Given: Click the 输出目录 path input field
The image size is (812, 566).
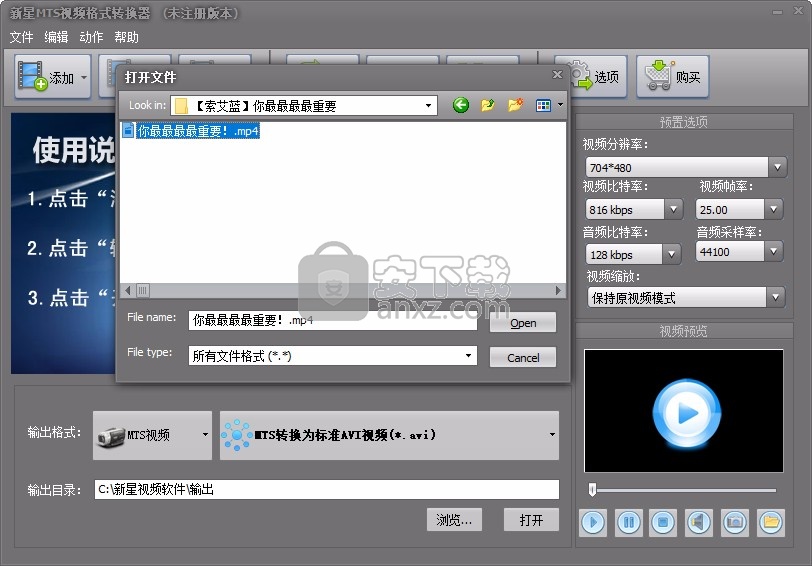Looking at the screenshot, I should (327, 489).
